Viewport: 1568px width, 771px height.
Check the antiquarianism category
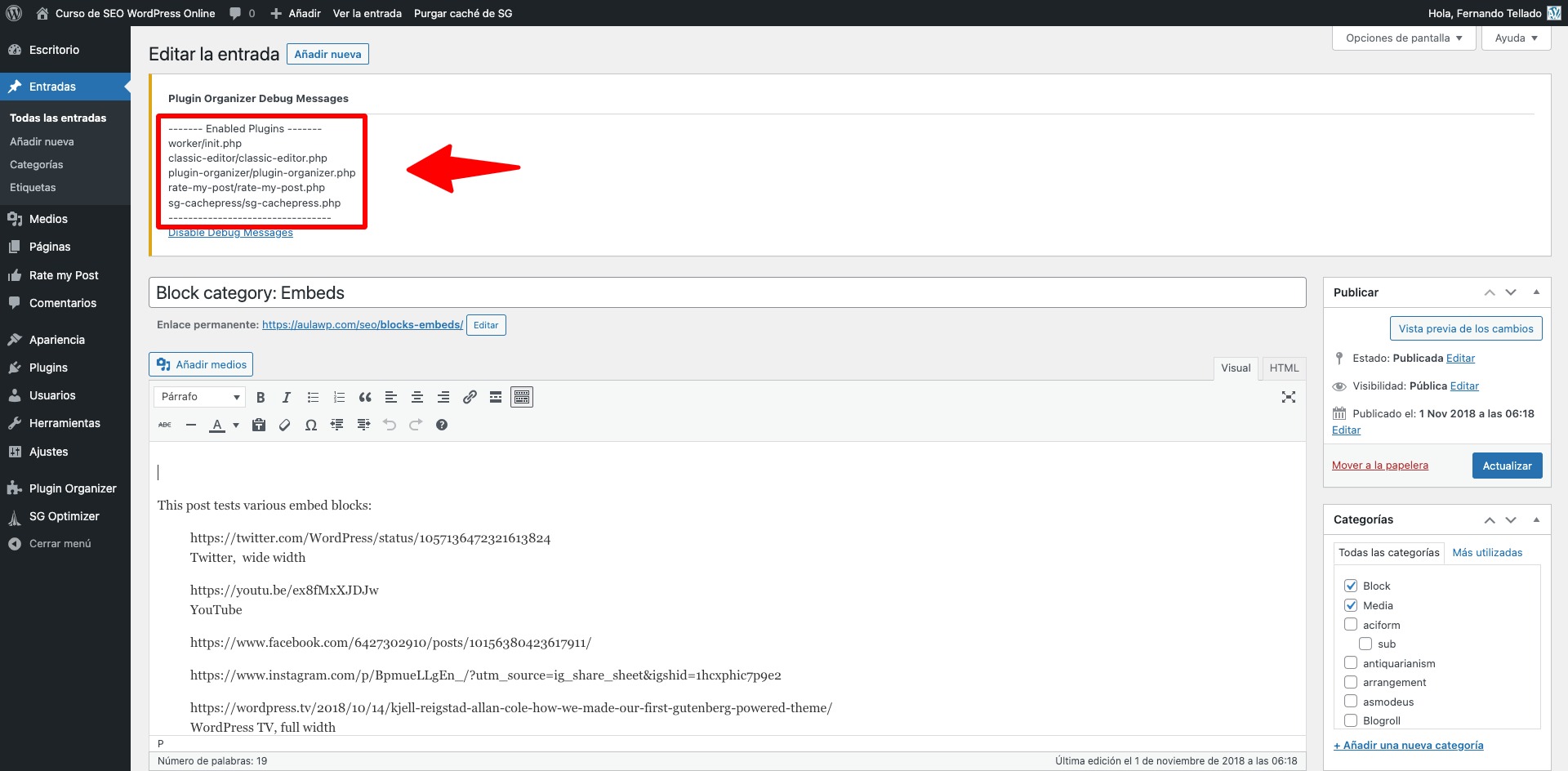1351,663
